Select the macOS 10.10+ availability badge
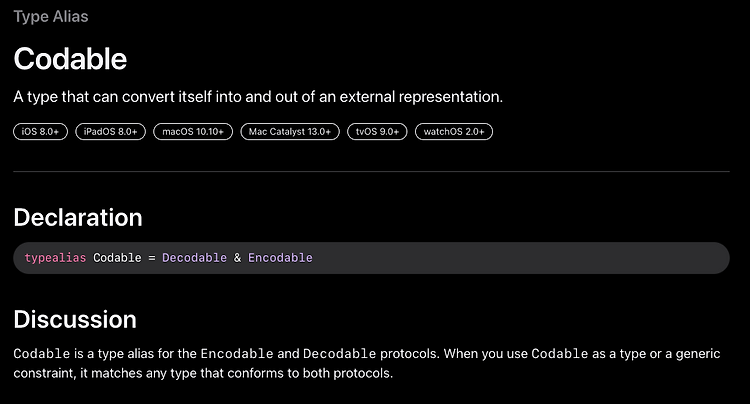This screenshot has width=750, height=404. pyautogui.click(x=193, y=131)
